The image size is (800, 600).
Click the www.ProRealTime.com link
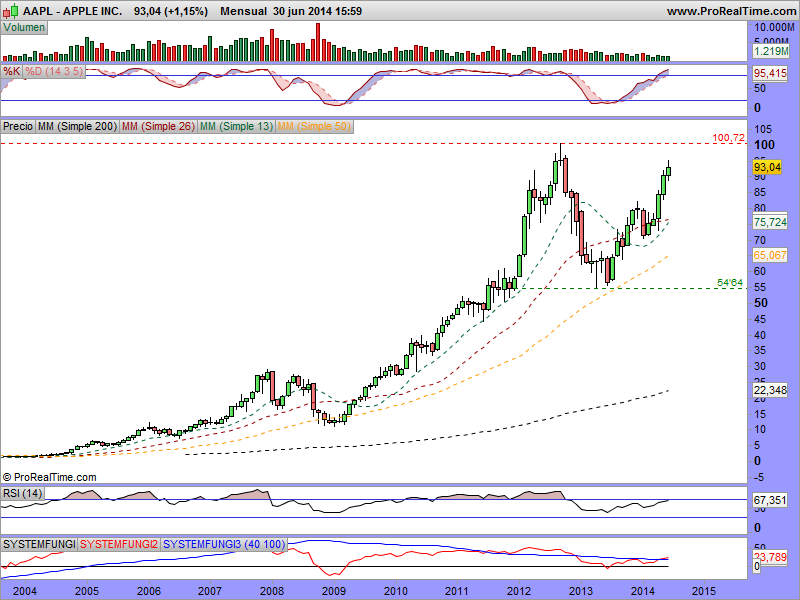[x=731, y=11]
